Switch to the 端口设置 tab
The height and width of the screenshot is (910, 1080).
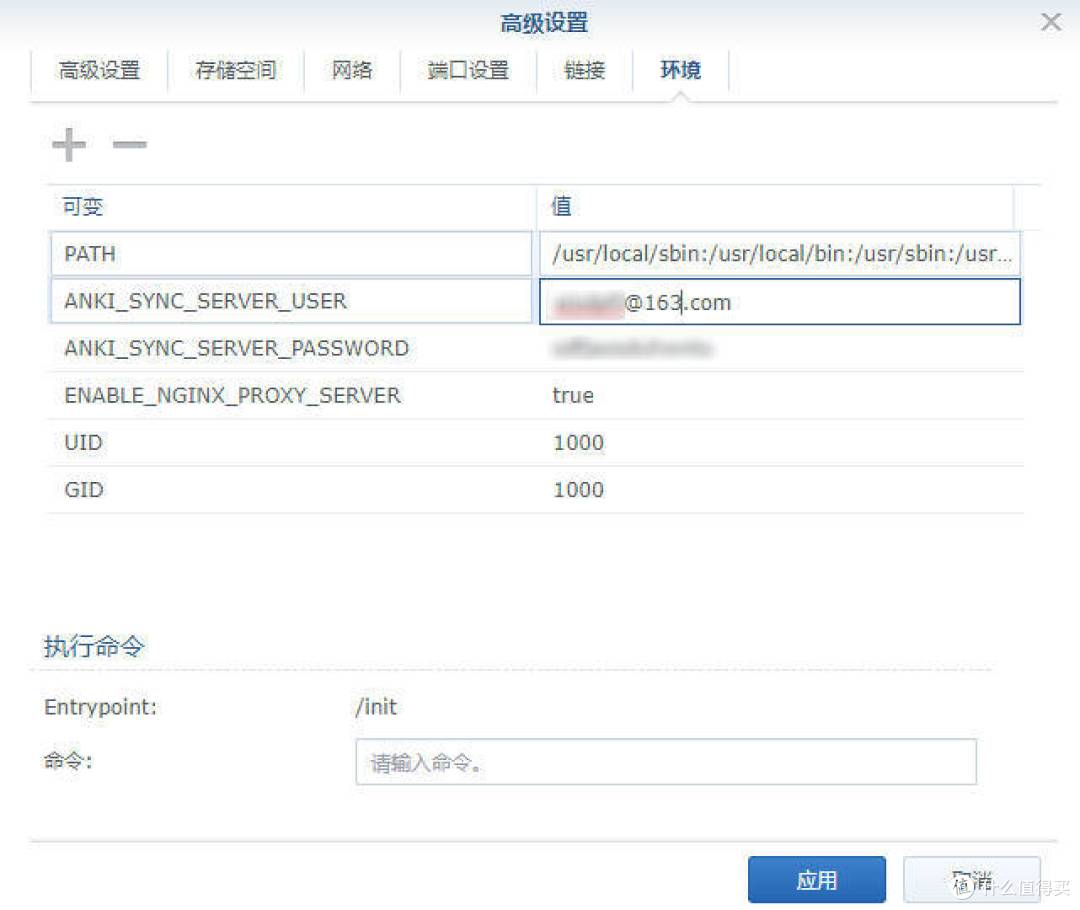tap(467, 70)
